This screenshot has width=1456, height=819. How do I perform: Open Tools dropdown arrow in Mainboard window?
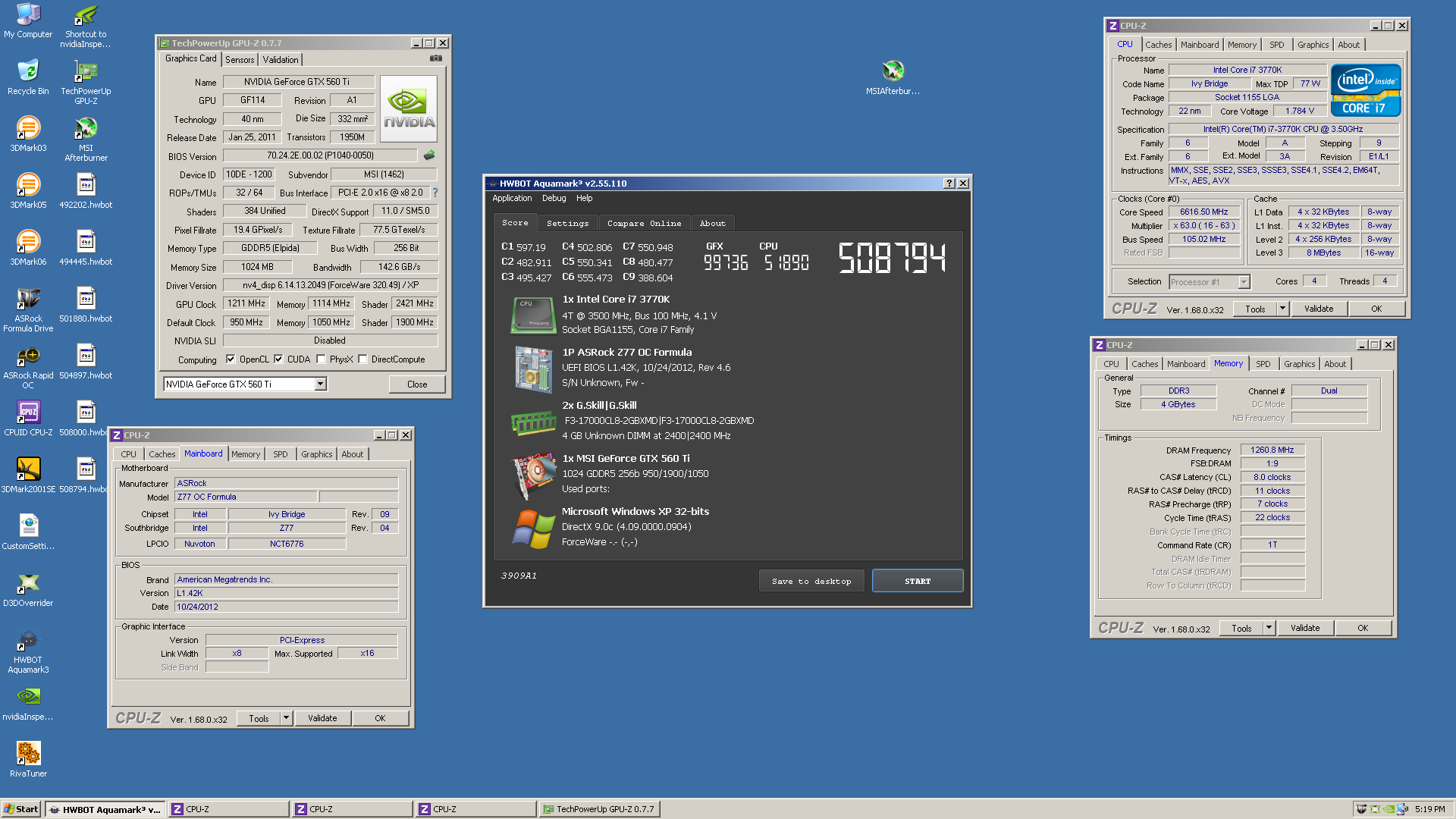pyautogui.click(x=286, y=718)
